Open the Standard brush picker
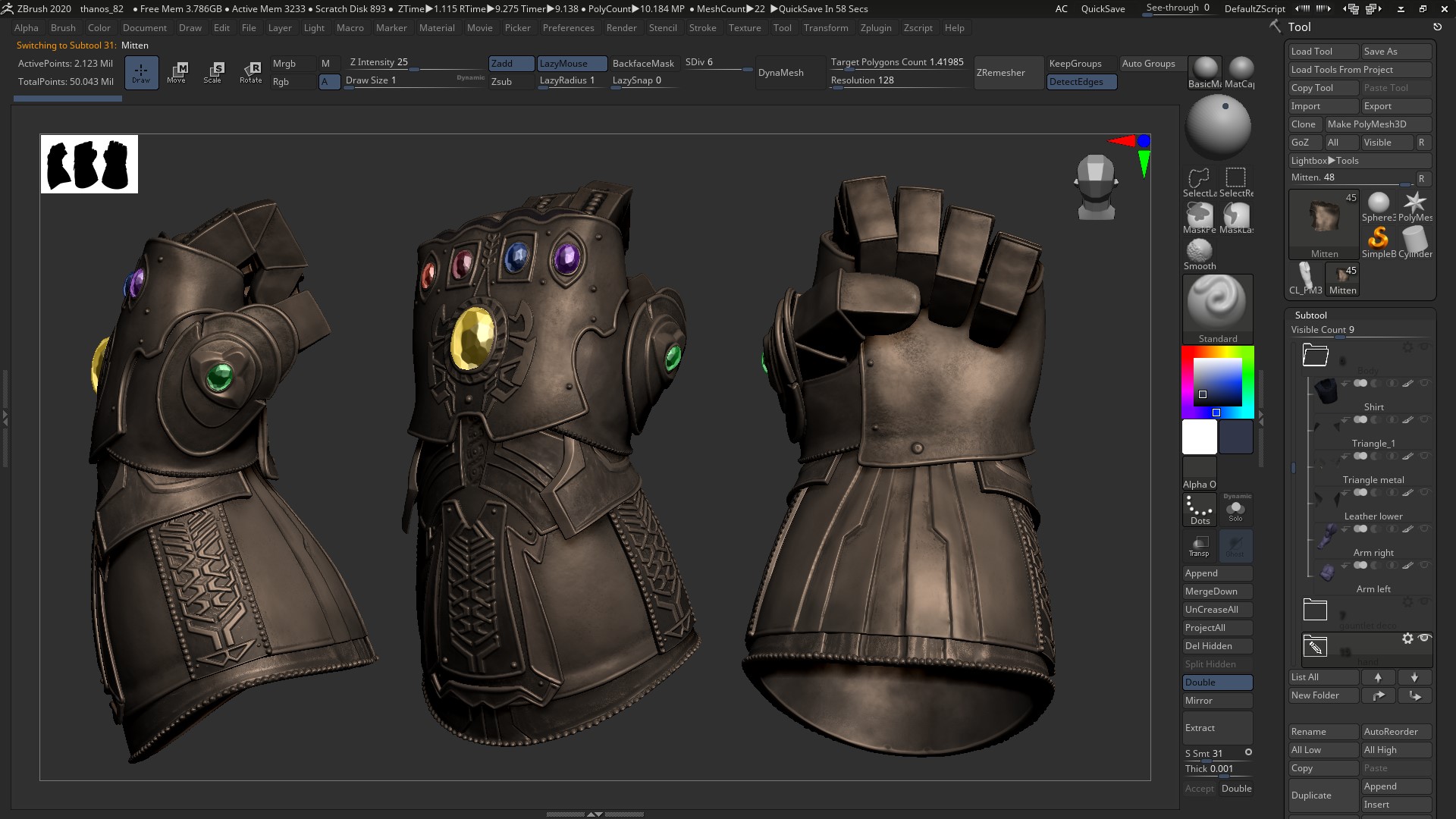The image size is (1456, 819). click(x=1218, y=309)
